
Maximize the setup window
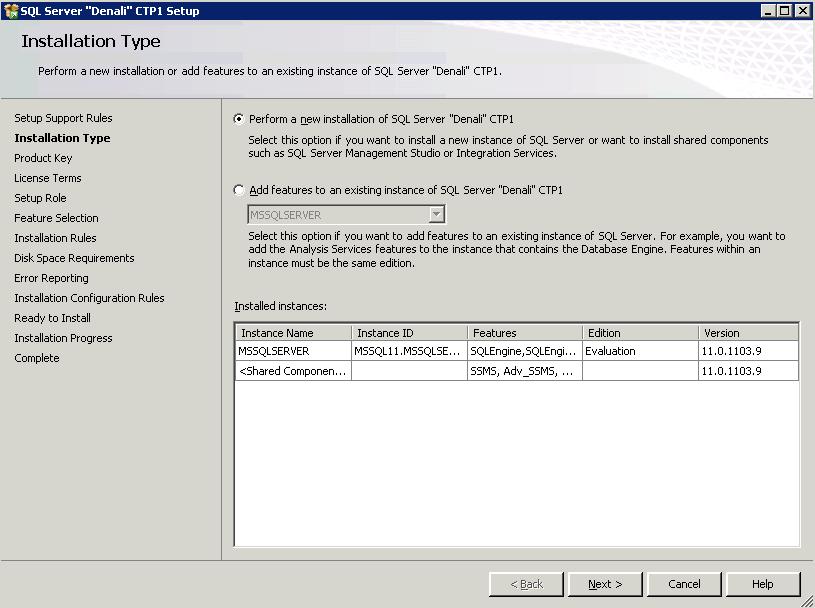(x=785, y=11)
